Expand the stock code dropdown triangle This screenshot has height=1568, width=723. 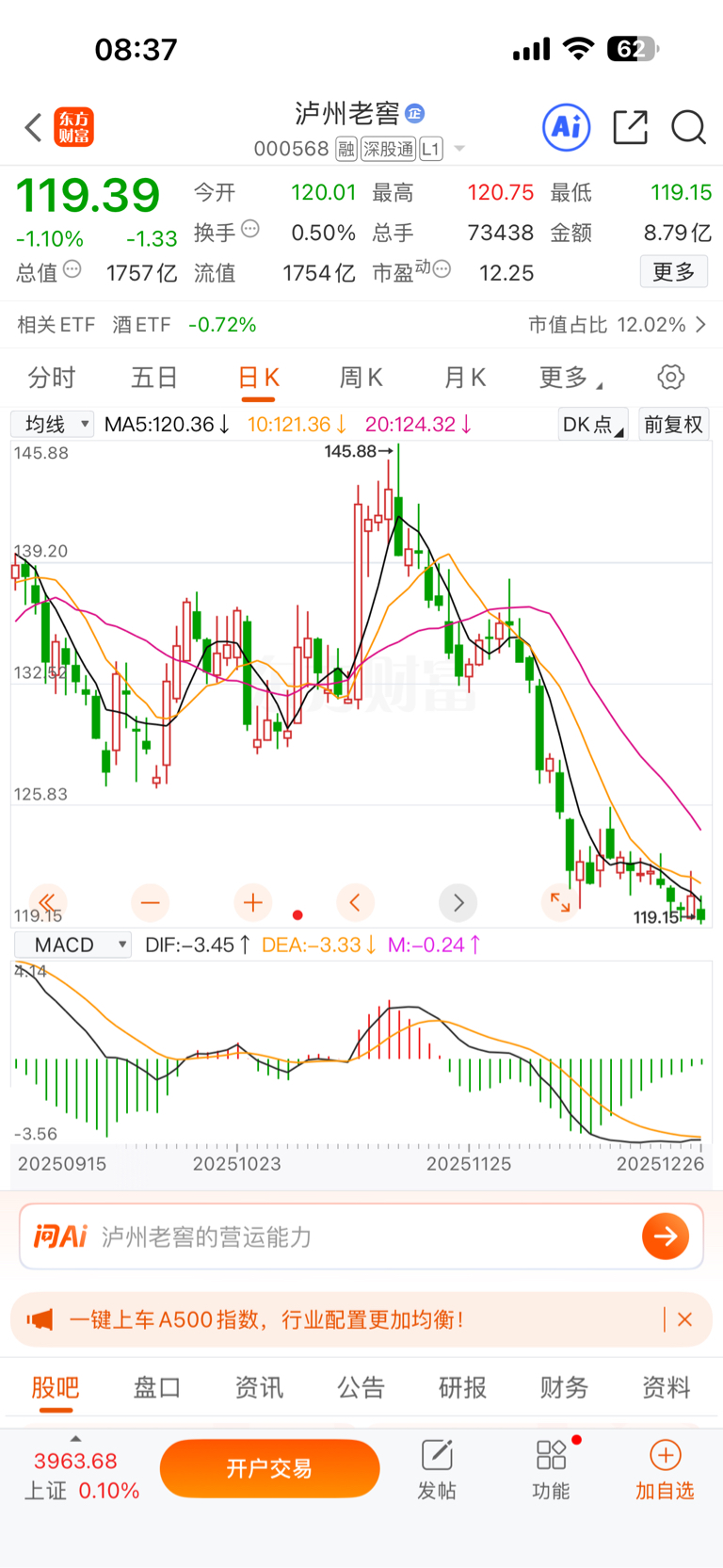click(459, 149)
